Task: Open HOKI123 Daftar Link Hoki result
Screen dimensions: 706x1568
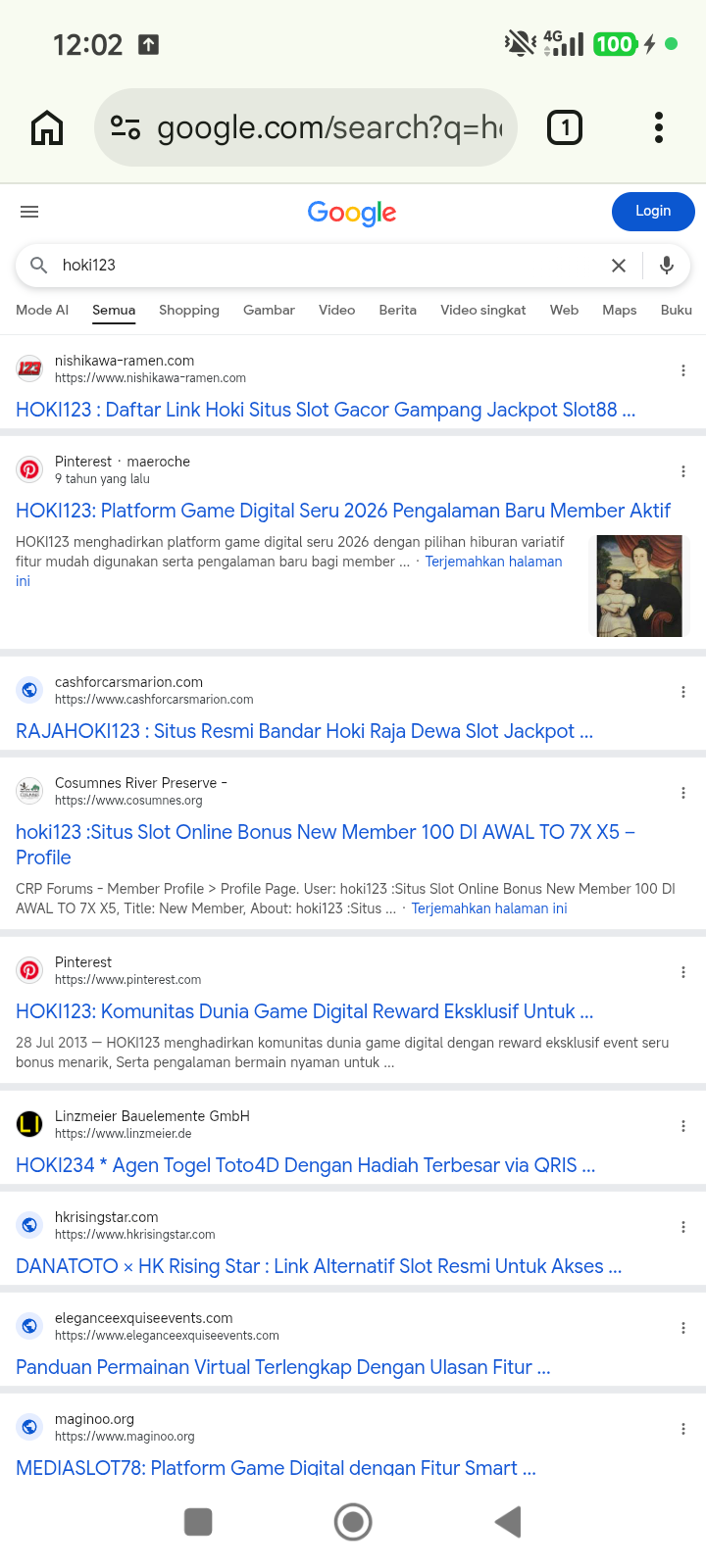Action: (x=326, y=410)
